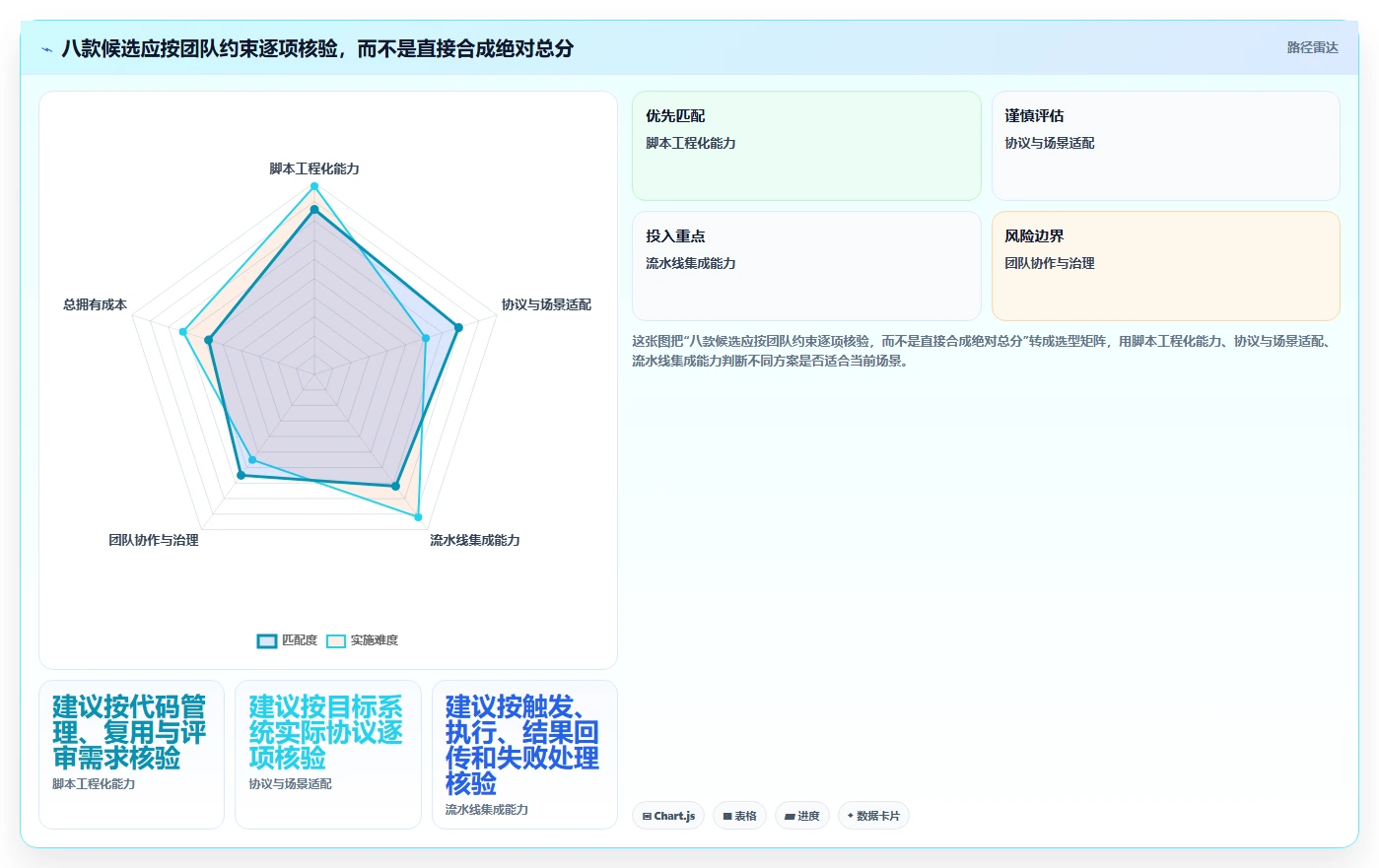Click the chart icon in Chart.js tag
1379x868 pixels.
[x=647, y=816]
